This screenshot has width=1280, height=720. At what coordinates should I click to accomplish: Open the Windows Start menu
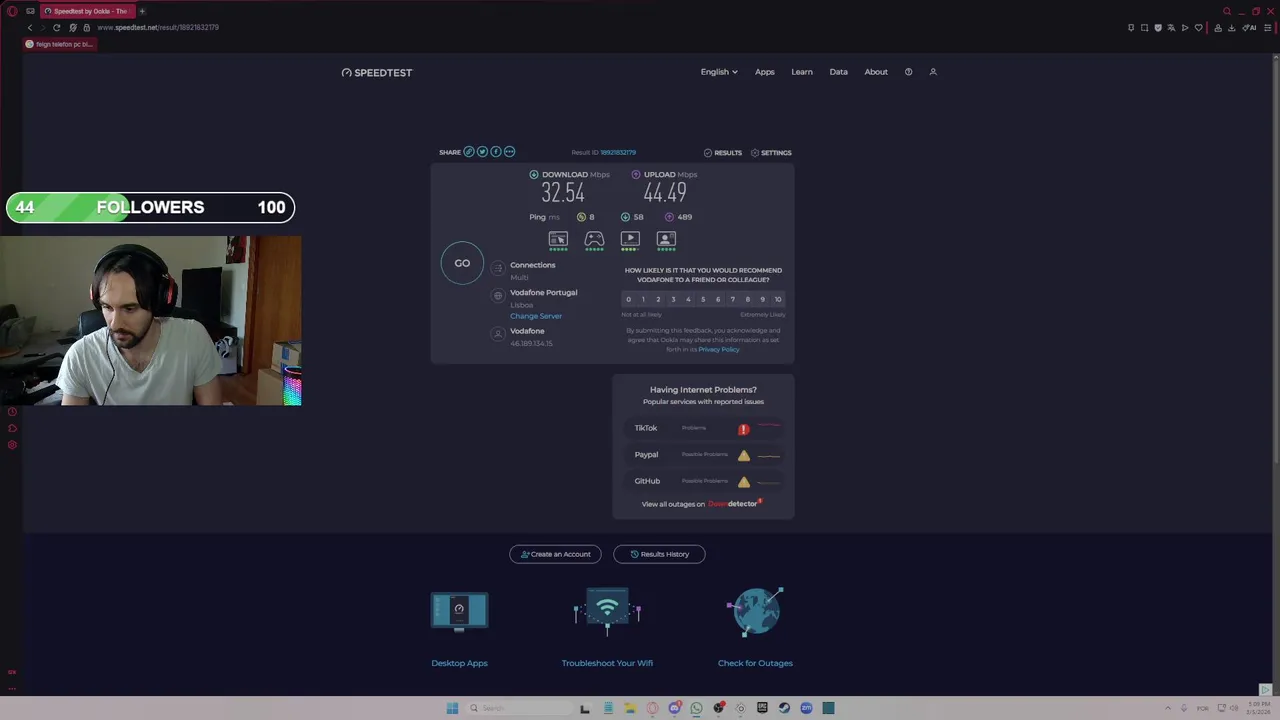(452, 708)
